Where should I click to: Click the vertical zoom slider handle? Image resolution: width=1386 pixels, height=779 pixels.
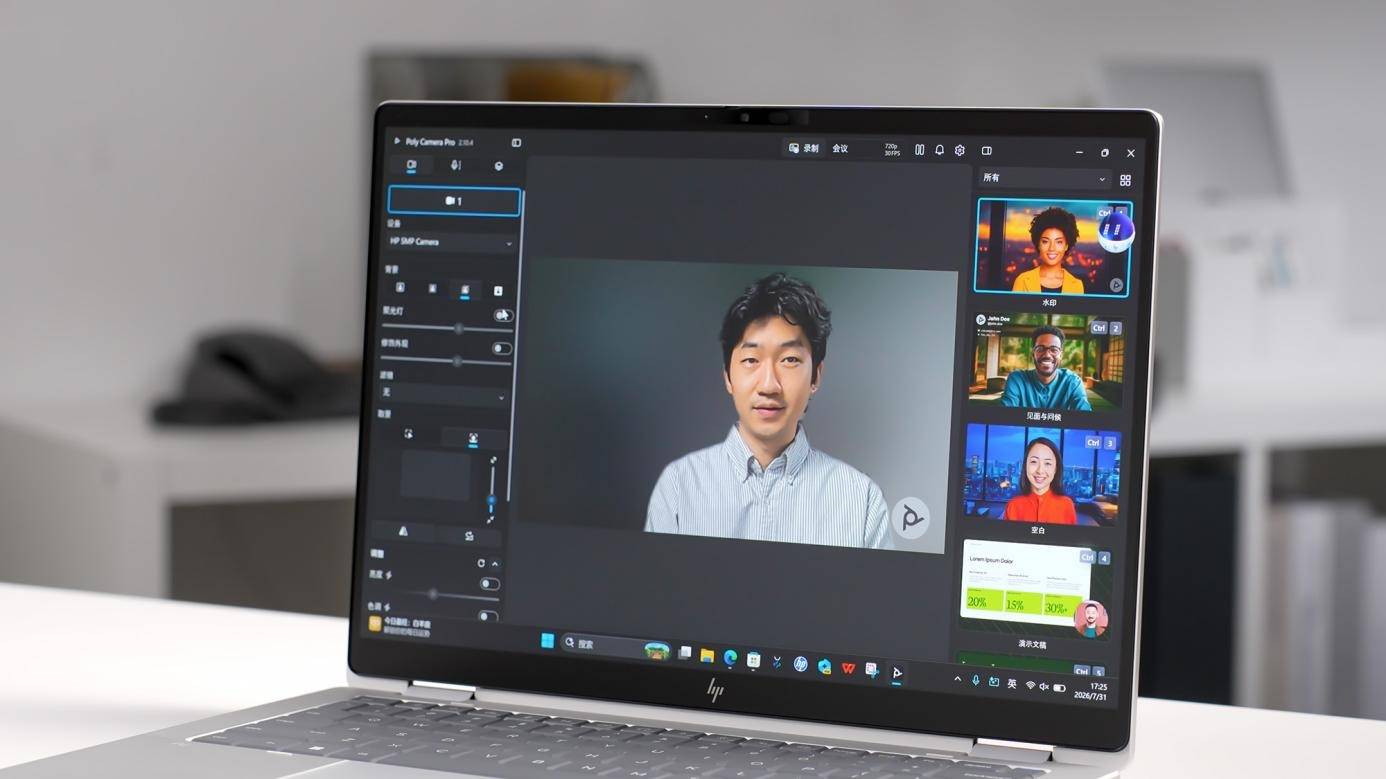point(491,499)
